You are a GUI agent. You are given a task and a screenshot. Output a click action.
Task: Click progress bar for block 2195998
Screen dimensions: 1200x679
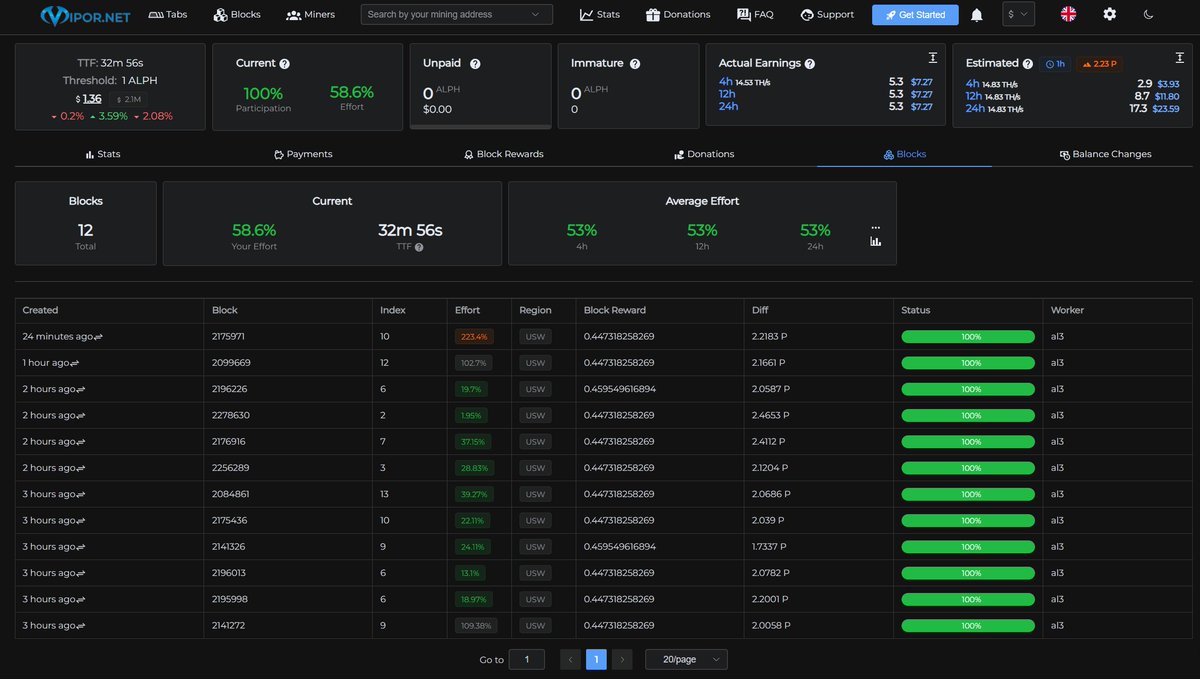pyautogui.click(x=968, y=599)
